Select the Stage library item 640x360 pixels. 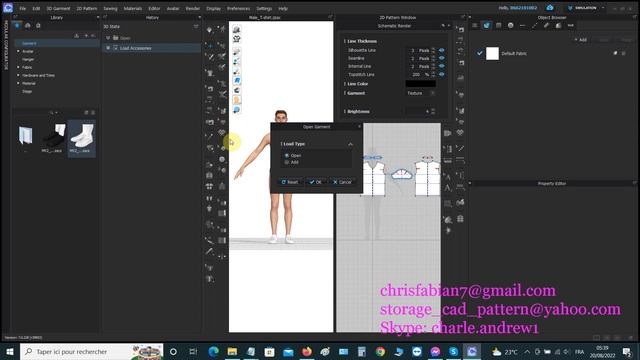tap(27, 91)
